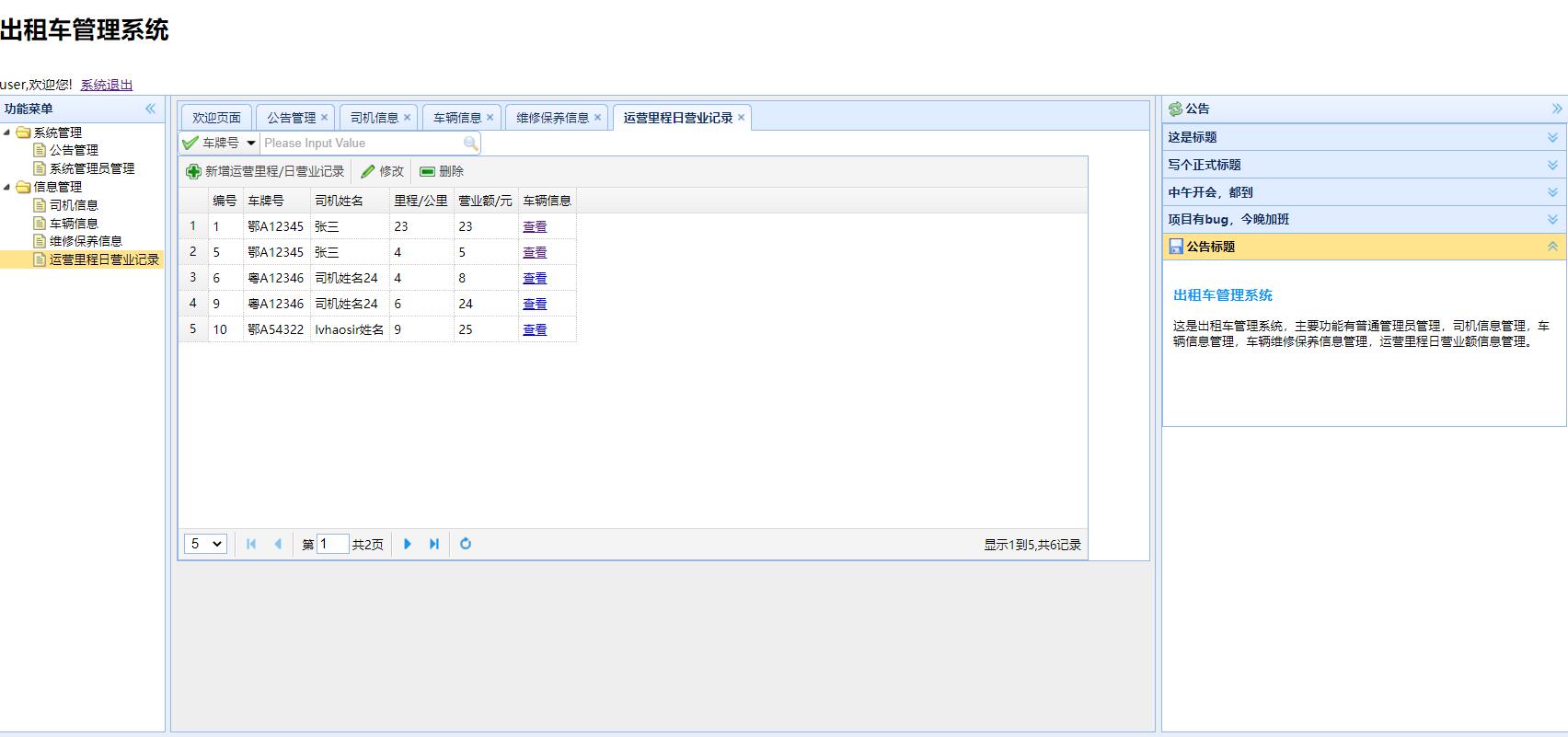This screenshot has height=737, width=1568.
Task: Go to the next page
Action: tap(408, 544)
